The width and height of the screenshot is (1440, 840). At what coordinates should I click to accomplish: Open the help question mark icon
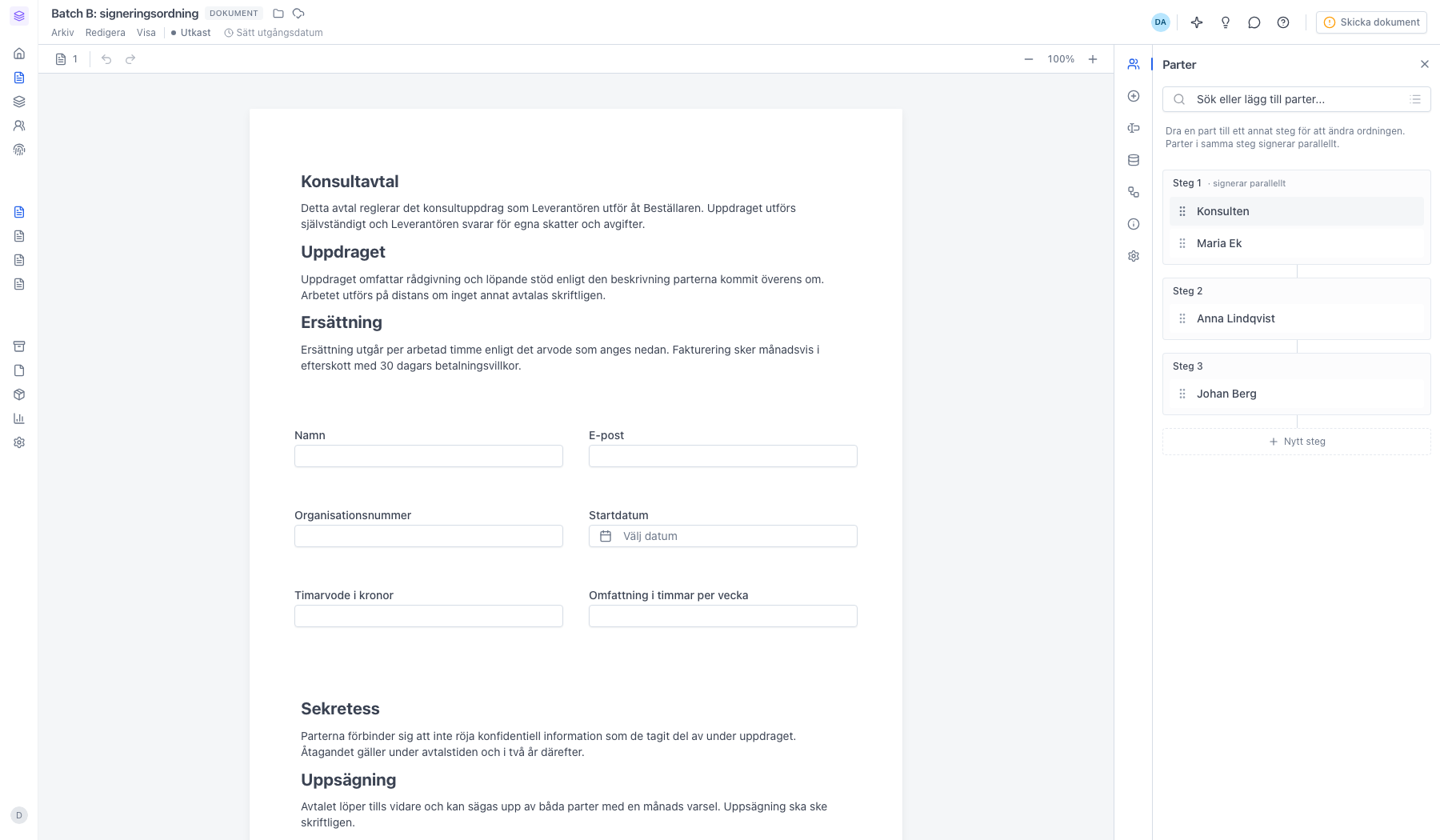click(x=1283, y=22)
